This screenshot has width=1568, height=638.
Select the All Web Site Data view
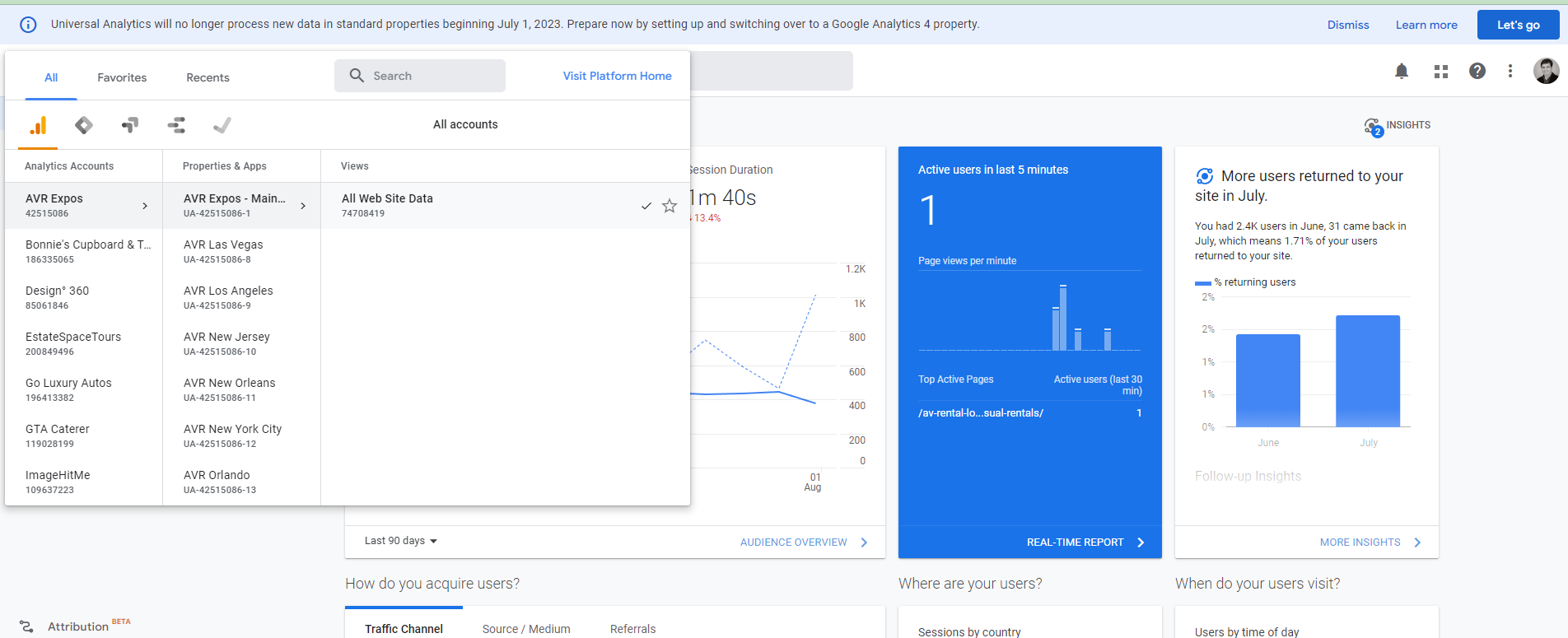coord(505,206)
